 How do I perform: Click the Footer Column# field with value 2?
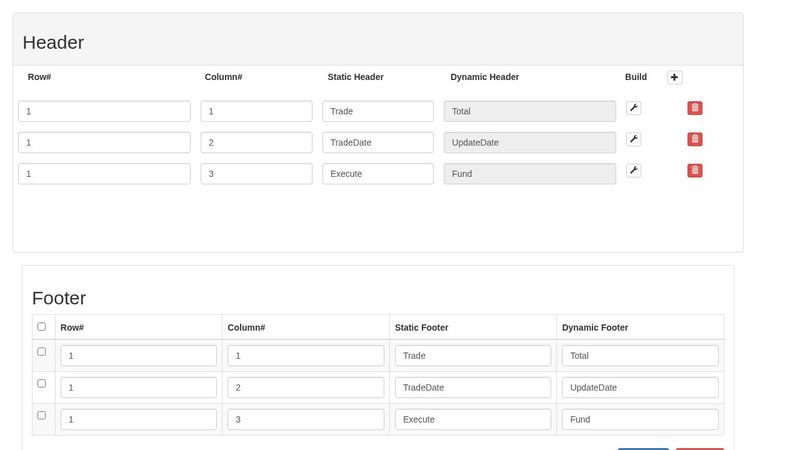pos(306,387)
